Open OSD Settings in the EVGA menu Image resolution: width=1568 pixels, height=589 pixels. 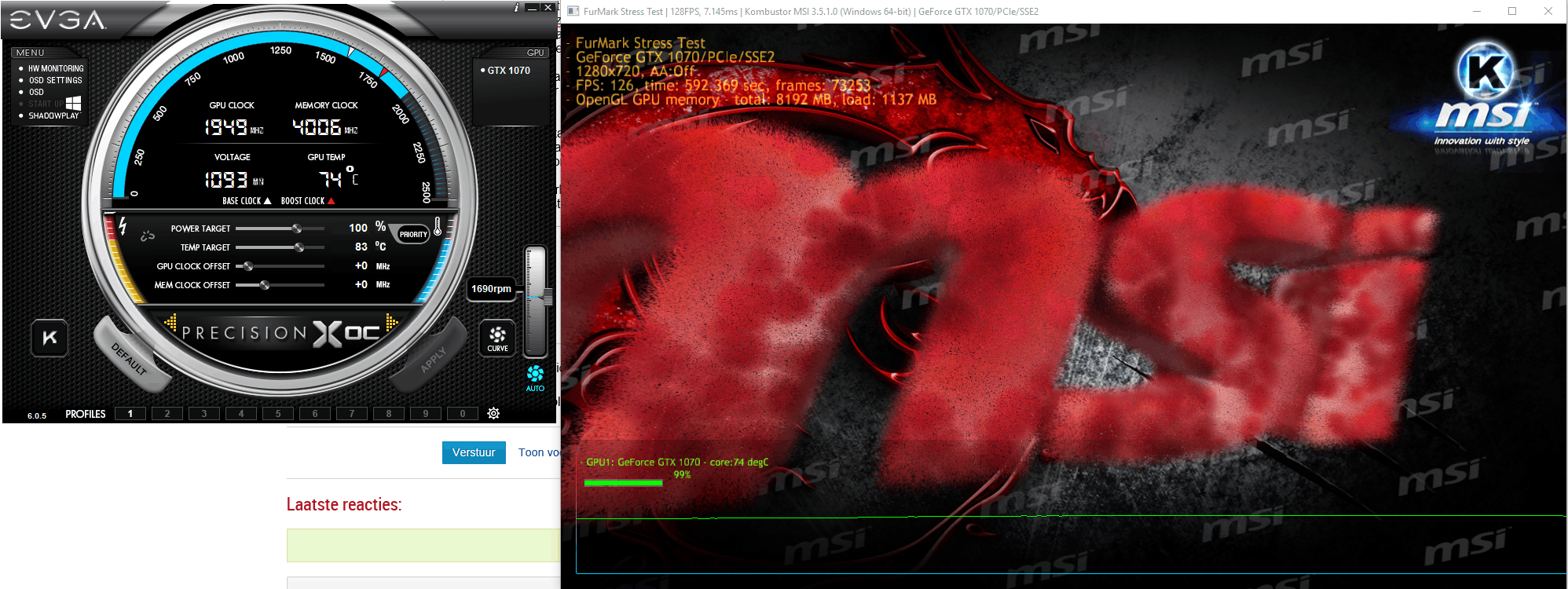pos(55,80)
